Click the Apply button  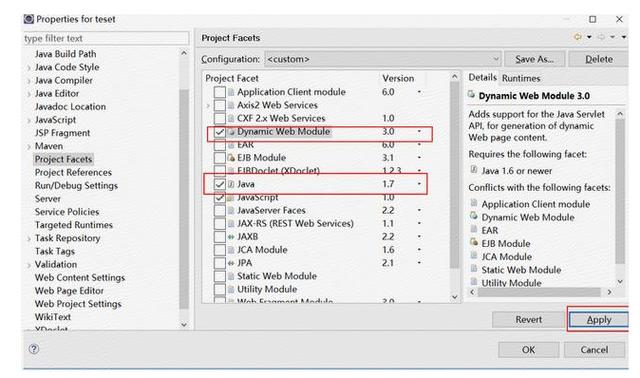[x=598, y=320]
